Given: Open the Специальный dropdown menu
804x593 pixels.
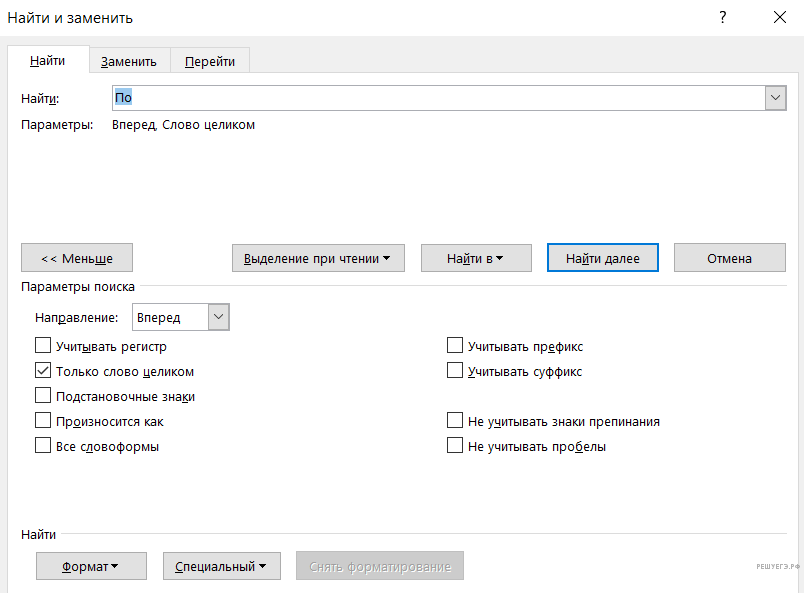Looking at the screenshot, I should pyautogui.click(x=221, y=566).
